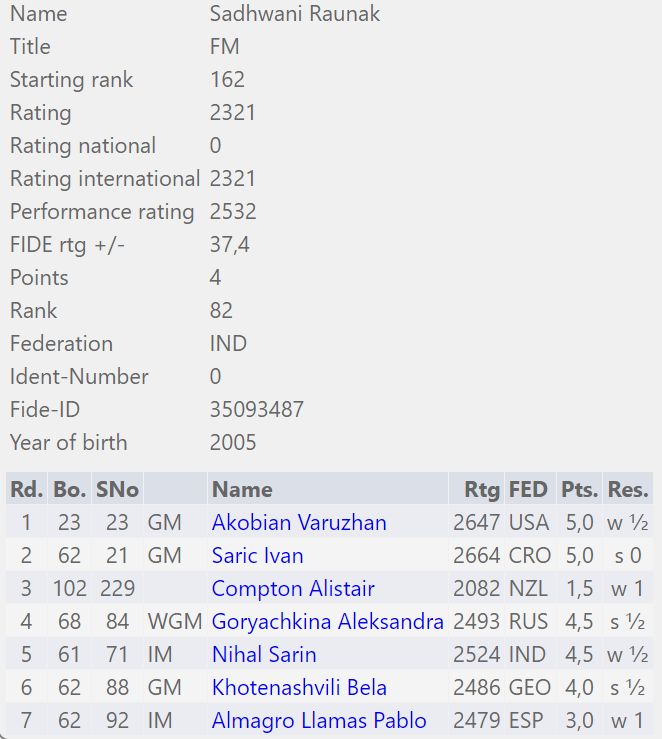662x739 pixels.
Task: Click the Name column header
Action: [x=242, y=489]
